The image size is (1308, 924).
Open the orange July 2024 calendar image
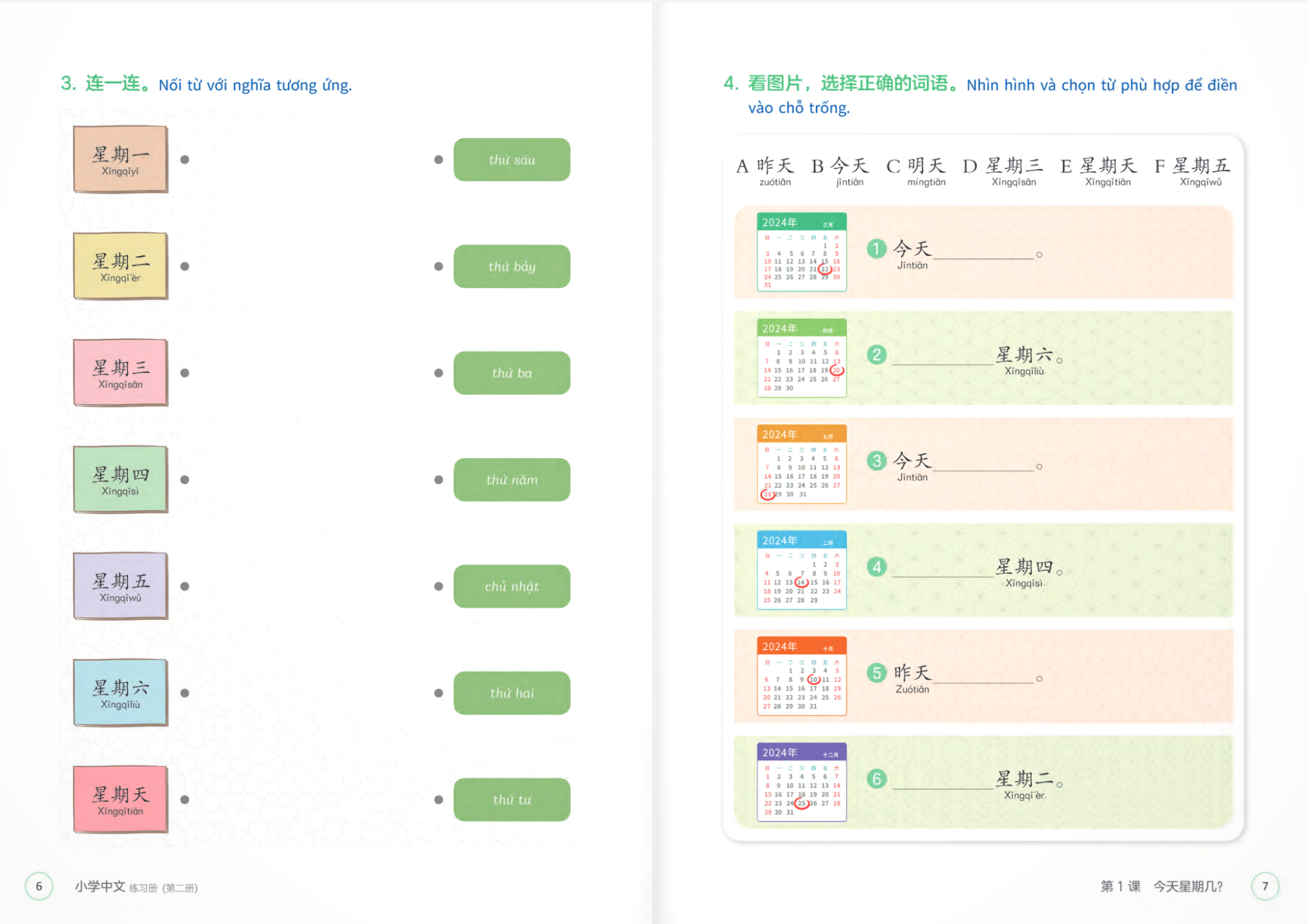(801, 464)
